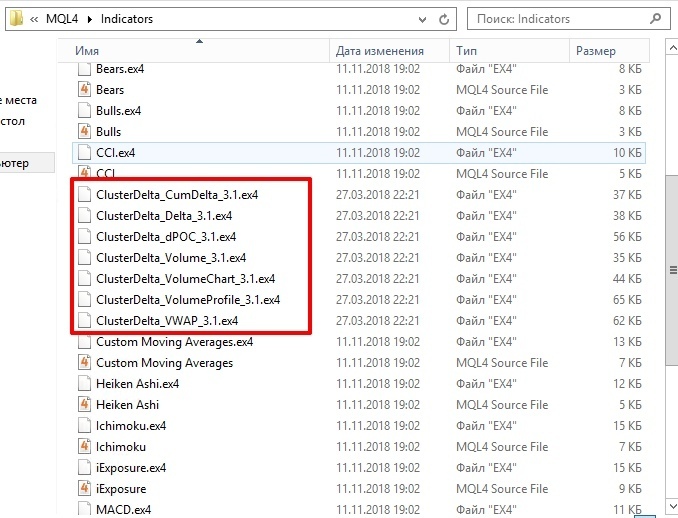Click the refresh icon in address bar
This screenshot has height=518, width=678.
pyautogui.click(x=444, y=19)
